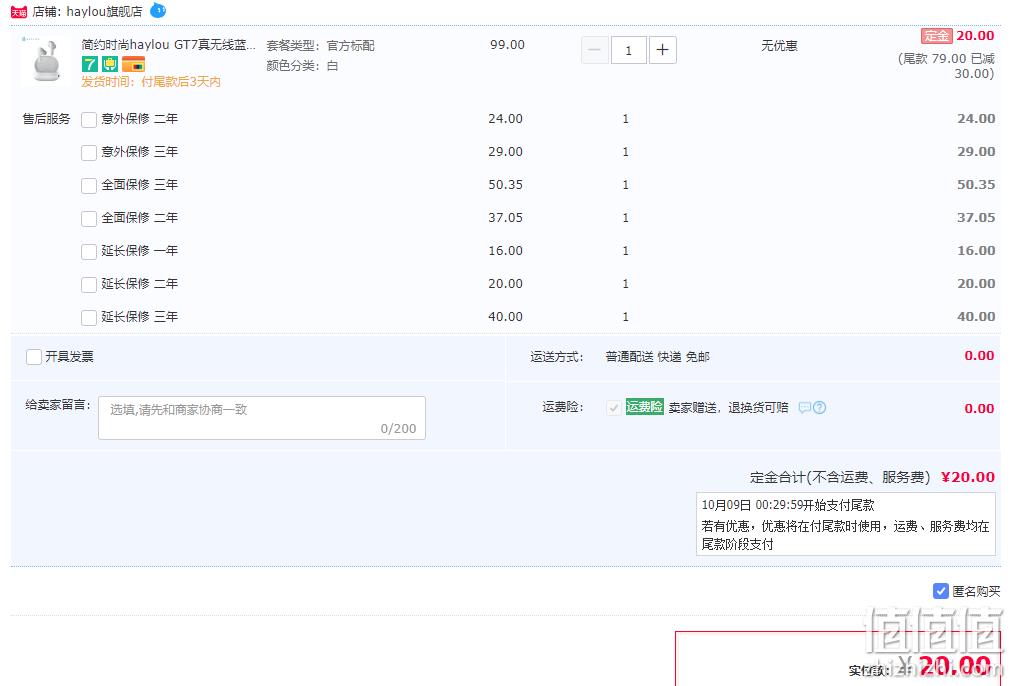Click the 颜色分类: 白 text

pos(302,66)
